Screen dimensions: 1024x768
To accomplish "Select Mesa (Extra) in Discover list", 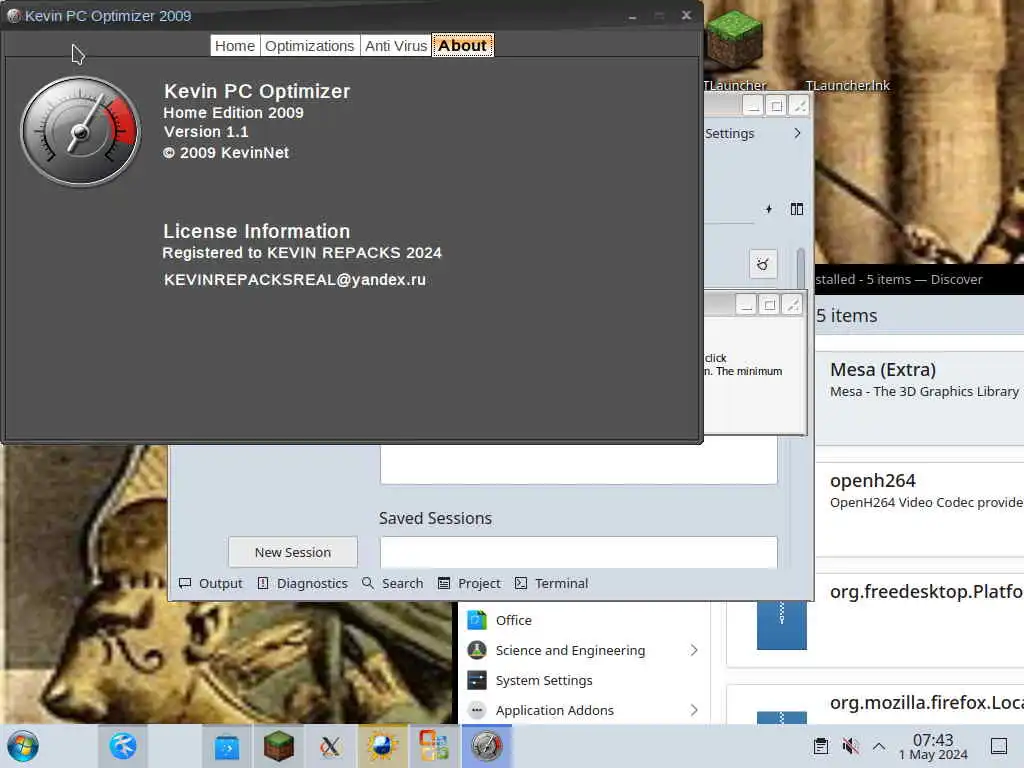I will point(920,398).
